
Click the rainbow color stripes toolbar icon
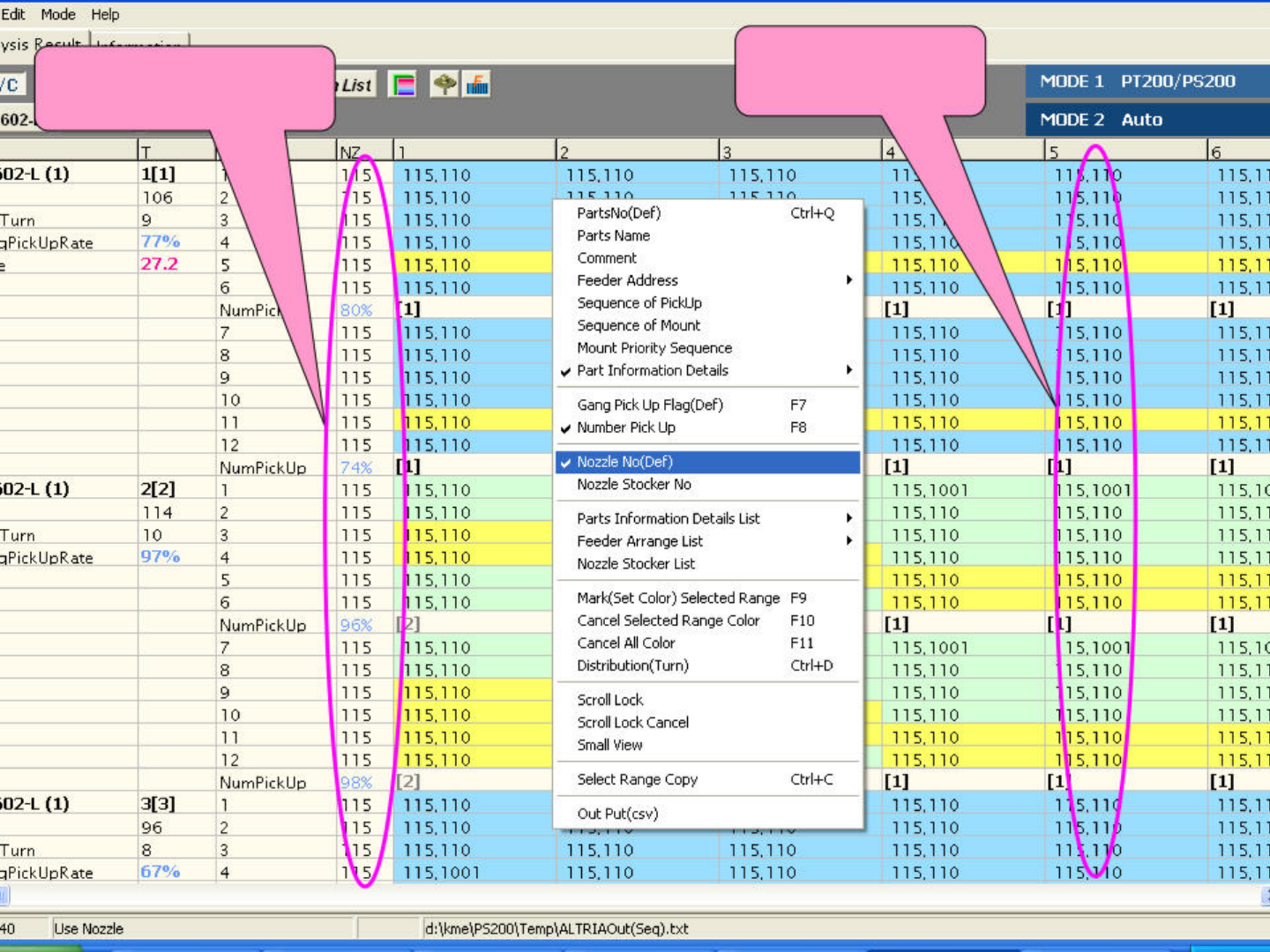(402, 85)
